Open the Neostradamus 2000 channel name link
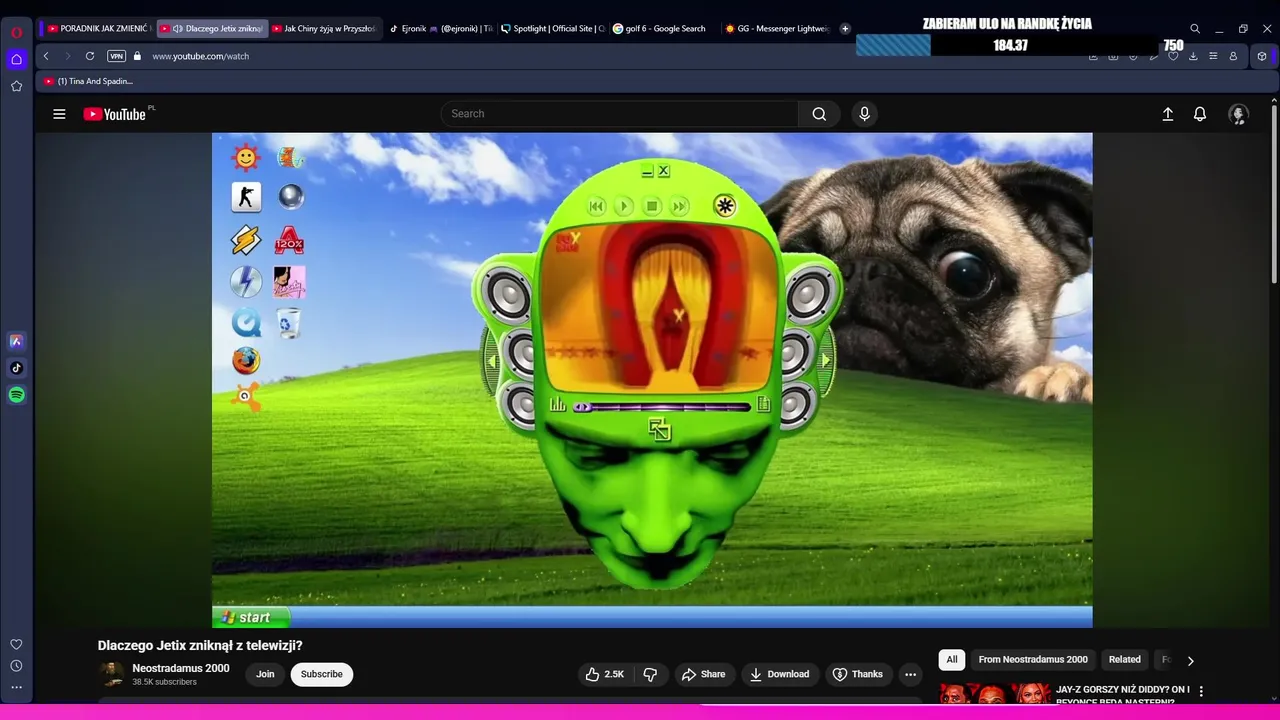1280x720 pixels. [x=181, y=668]
